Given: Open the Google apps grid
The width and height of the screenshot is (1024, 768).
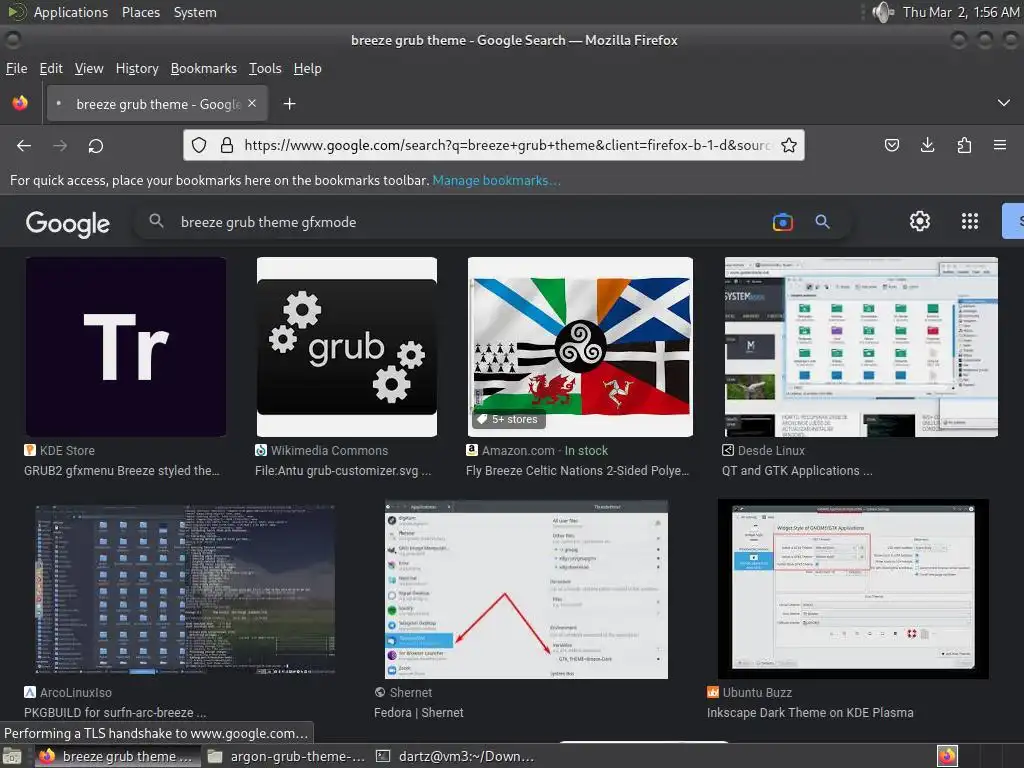Looking at the screenshot, I should point(970,221).
